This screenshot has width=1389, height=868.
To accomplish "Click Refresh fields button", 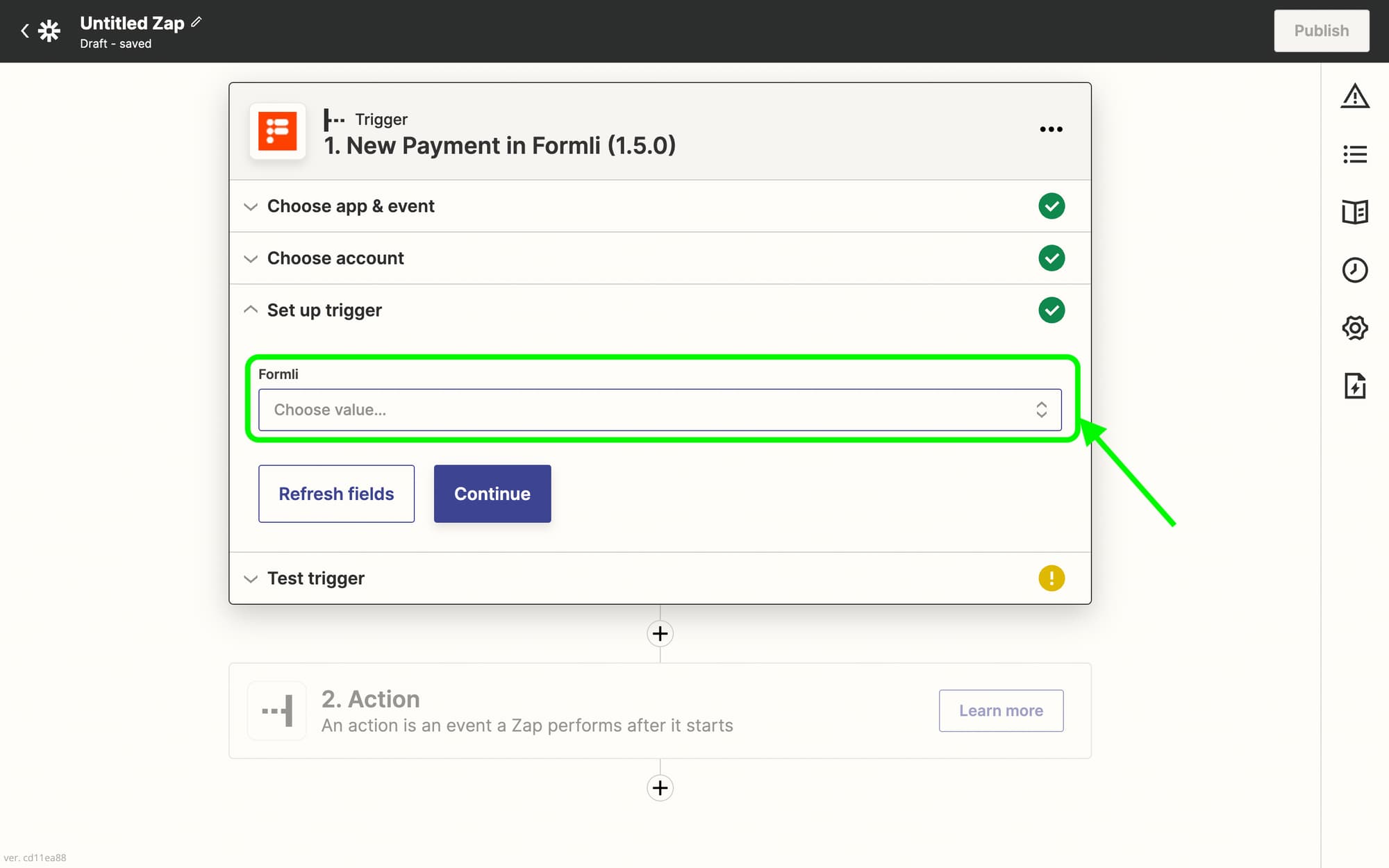I will point(336,494).
